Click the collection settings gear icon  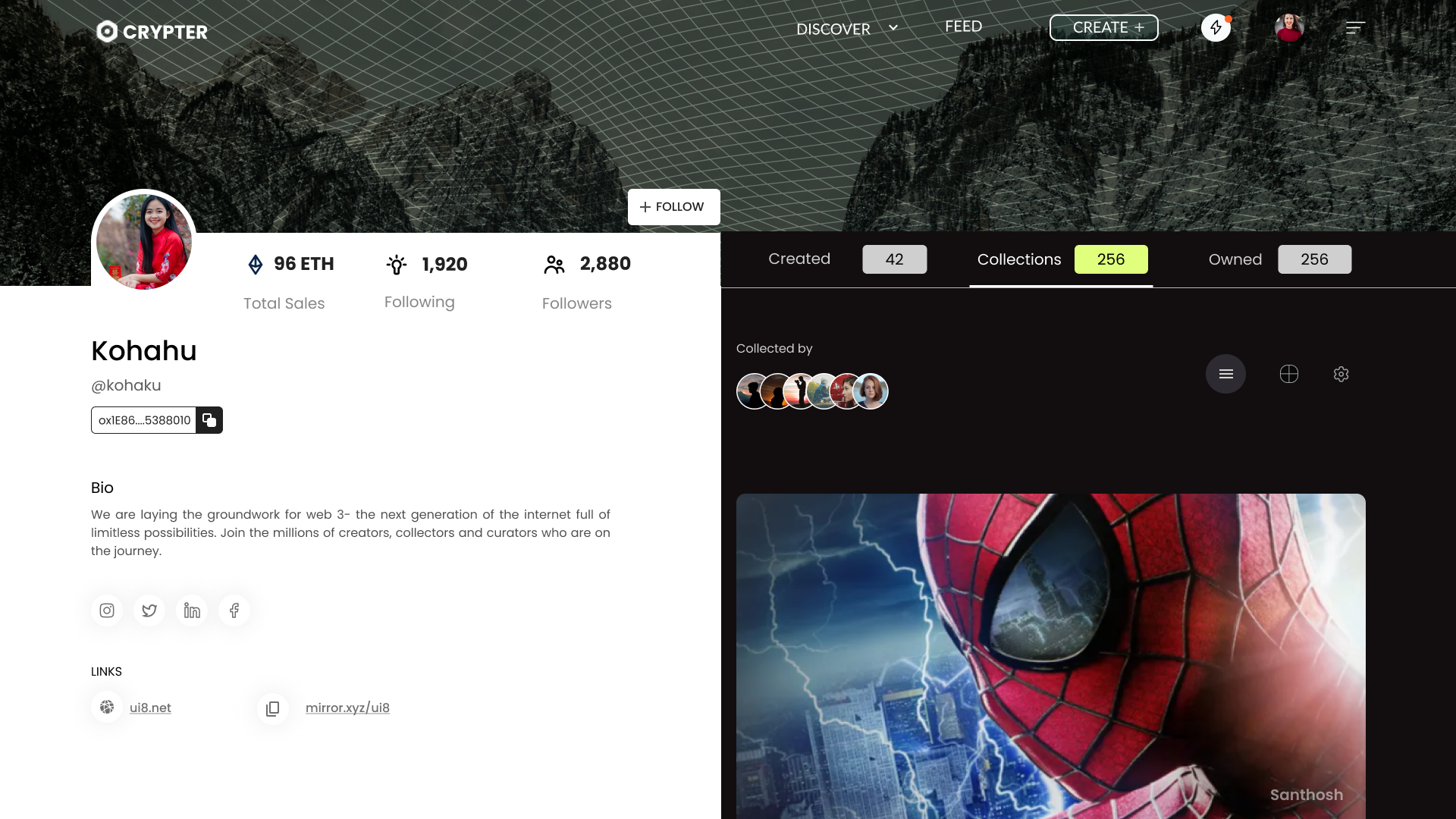tap(1341, 373)
